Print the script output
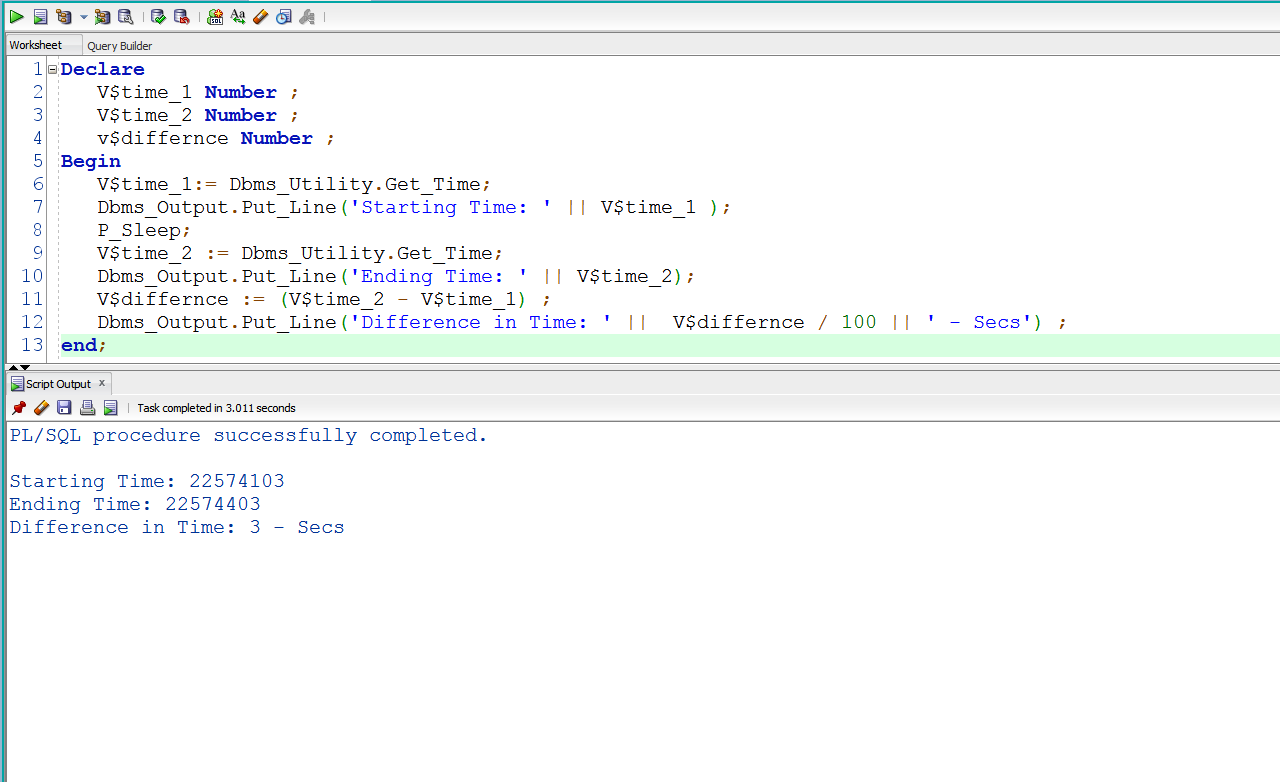This screenshot has height=782, width=1280. pos(87,408)
